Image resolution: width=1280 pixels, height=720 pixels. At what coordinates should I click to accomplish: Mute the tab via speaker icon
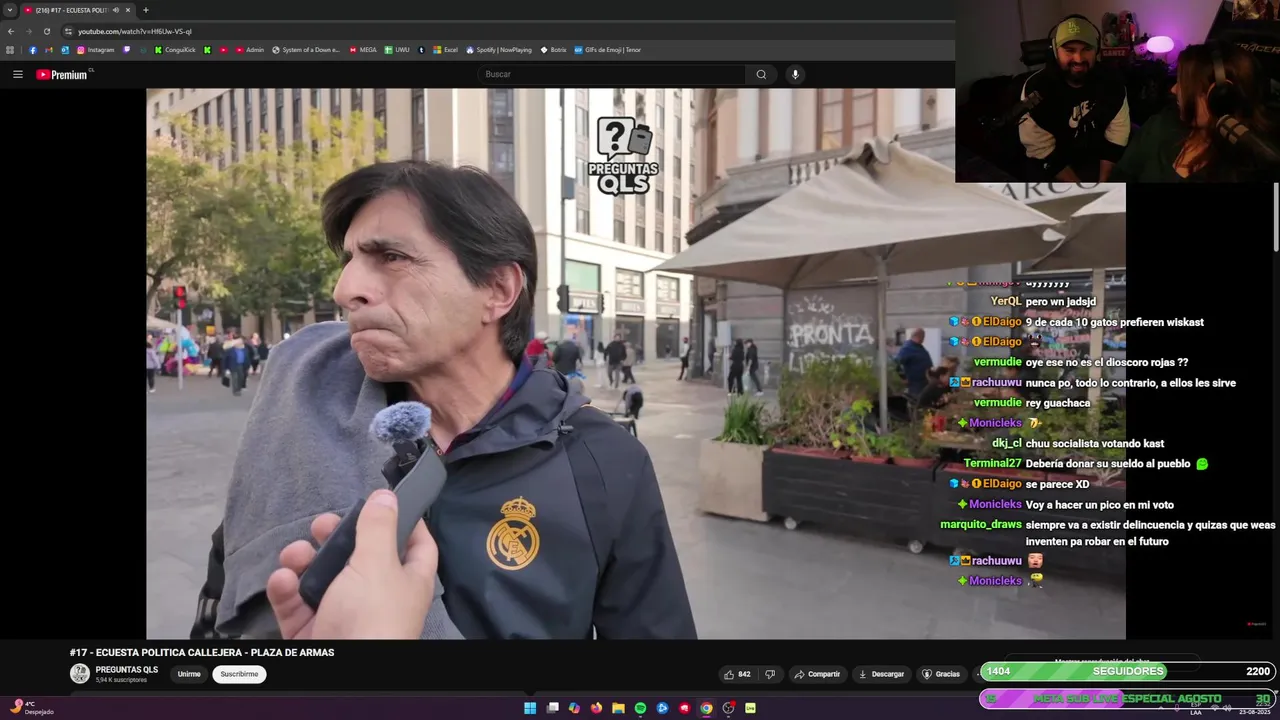(116, 10)
